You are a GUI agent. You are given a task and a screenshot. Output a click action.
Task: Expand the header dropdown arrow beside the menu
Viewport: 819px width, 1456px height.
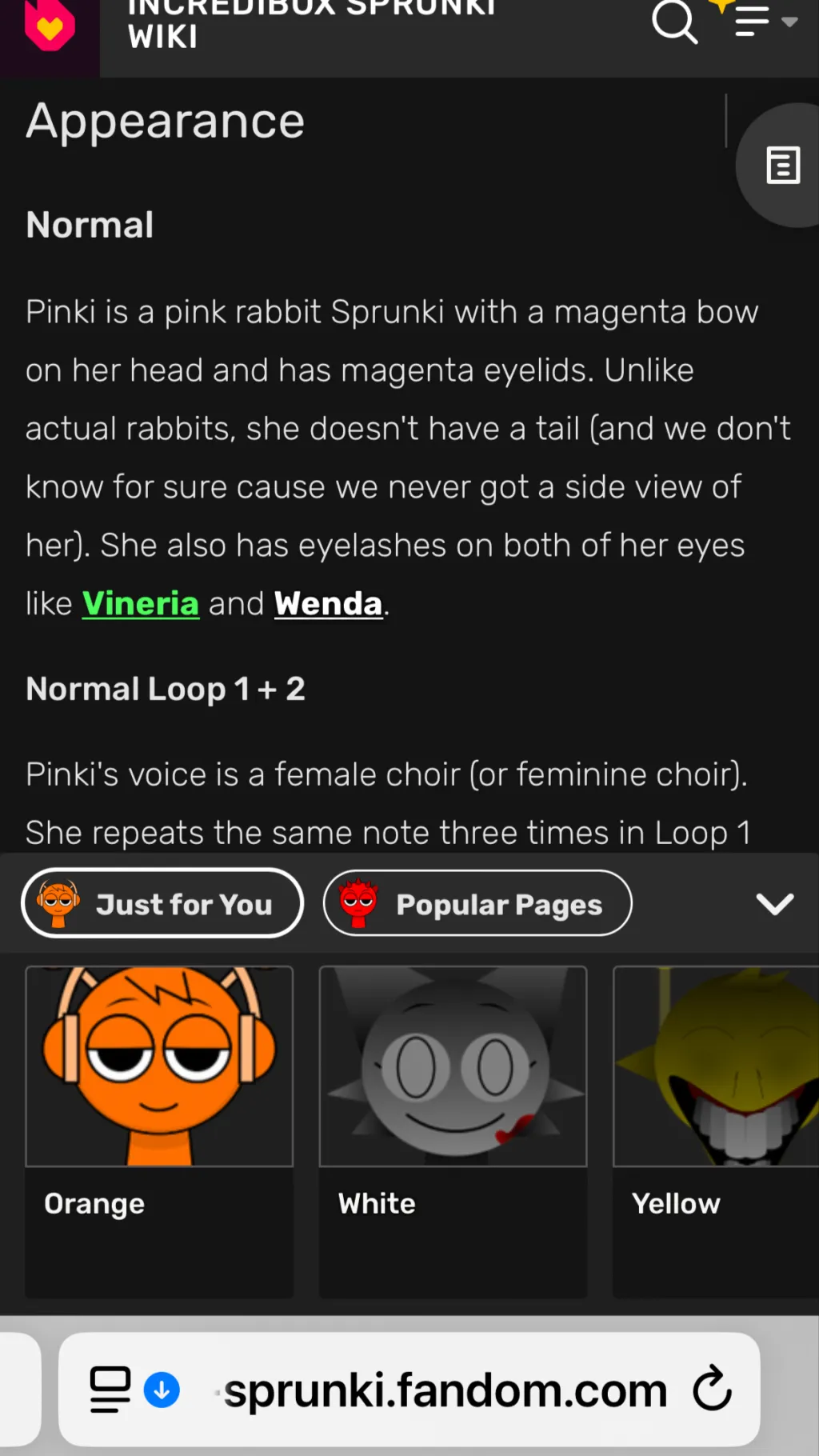tap(789, 22)
